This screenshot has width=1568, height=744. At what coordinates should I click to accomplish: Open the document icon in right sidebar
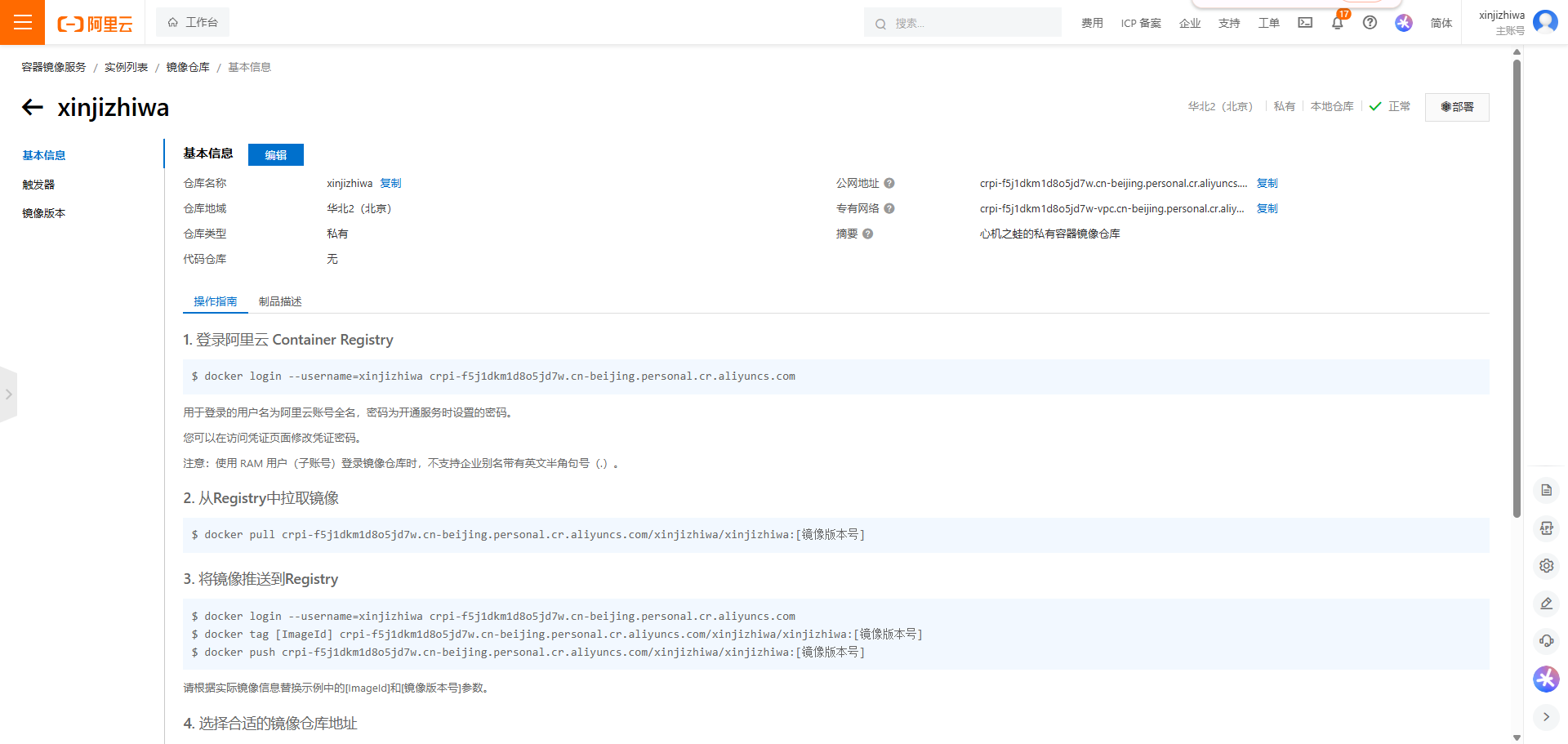coord(1546,490)
